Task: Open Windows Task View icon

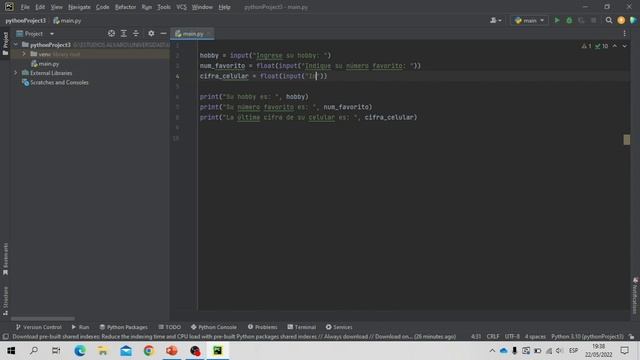Action: pyautogui.click(x=56, y=351)
